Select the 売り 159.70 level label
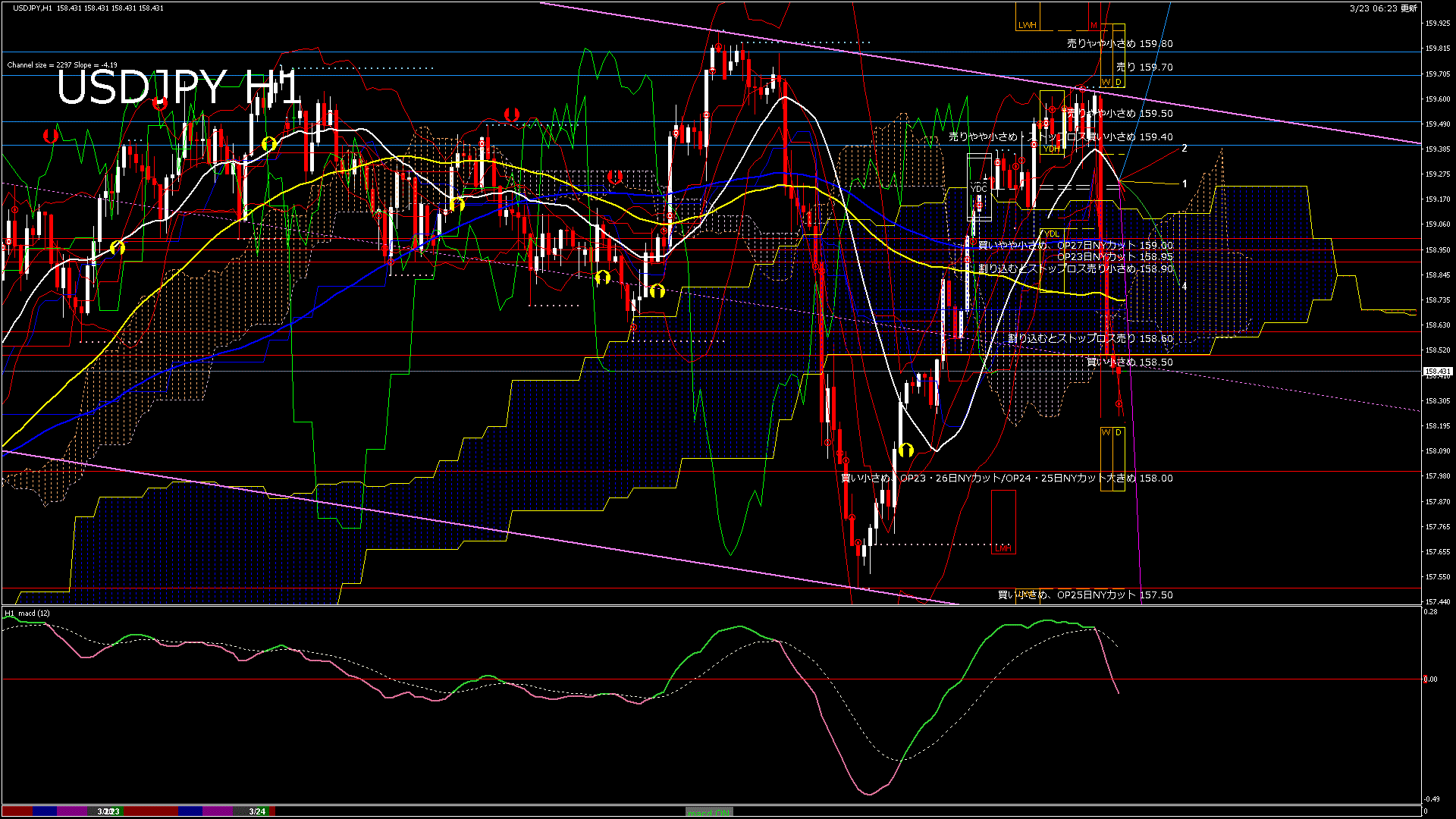Image resolution: width=1456 pixels, height=819 pixels. [x=1144, y=67]
